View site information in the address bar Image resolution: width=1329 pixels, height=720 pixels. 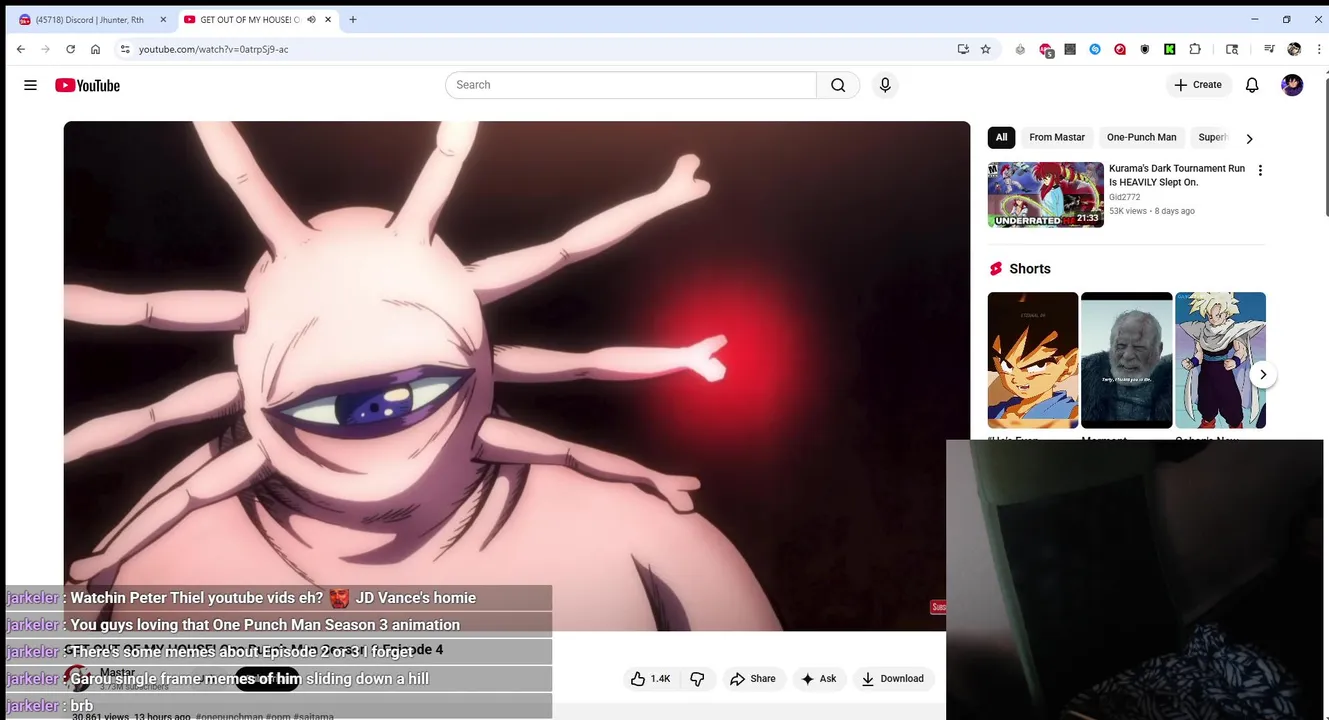(125, 49)
